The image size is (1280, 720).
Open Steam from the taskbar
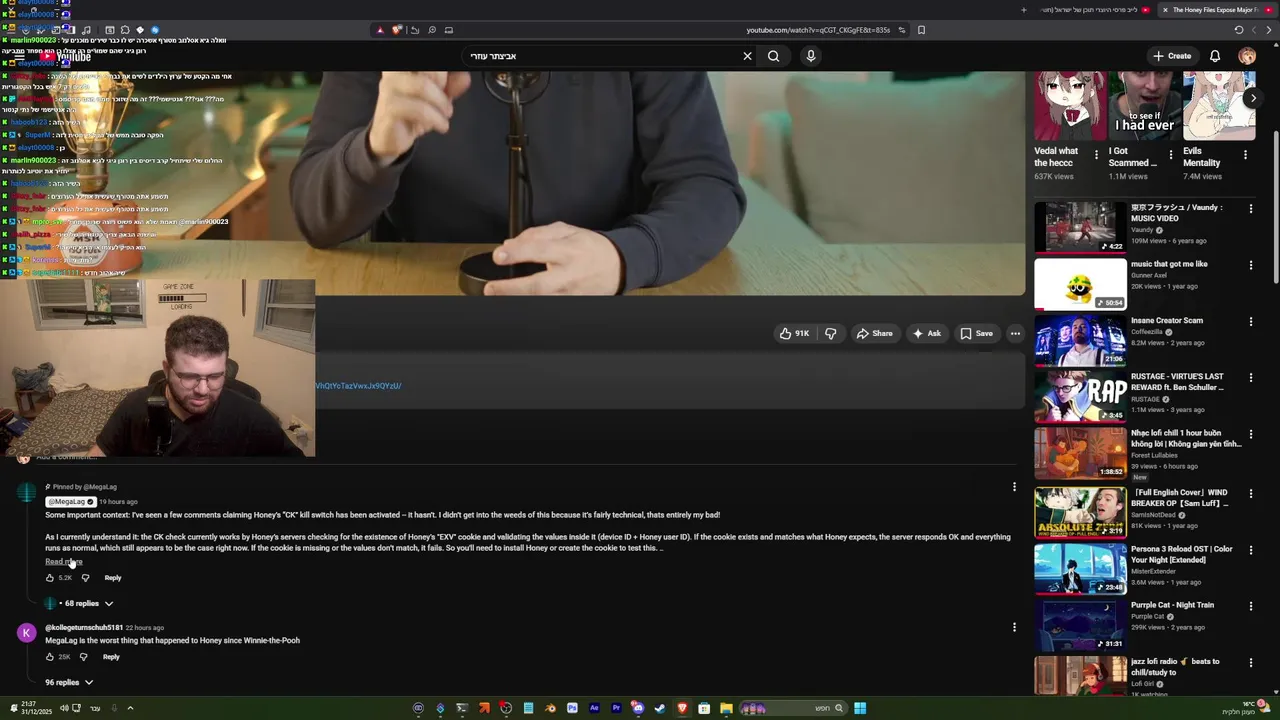click(660, 708)
